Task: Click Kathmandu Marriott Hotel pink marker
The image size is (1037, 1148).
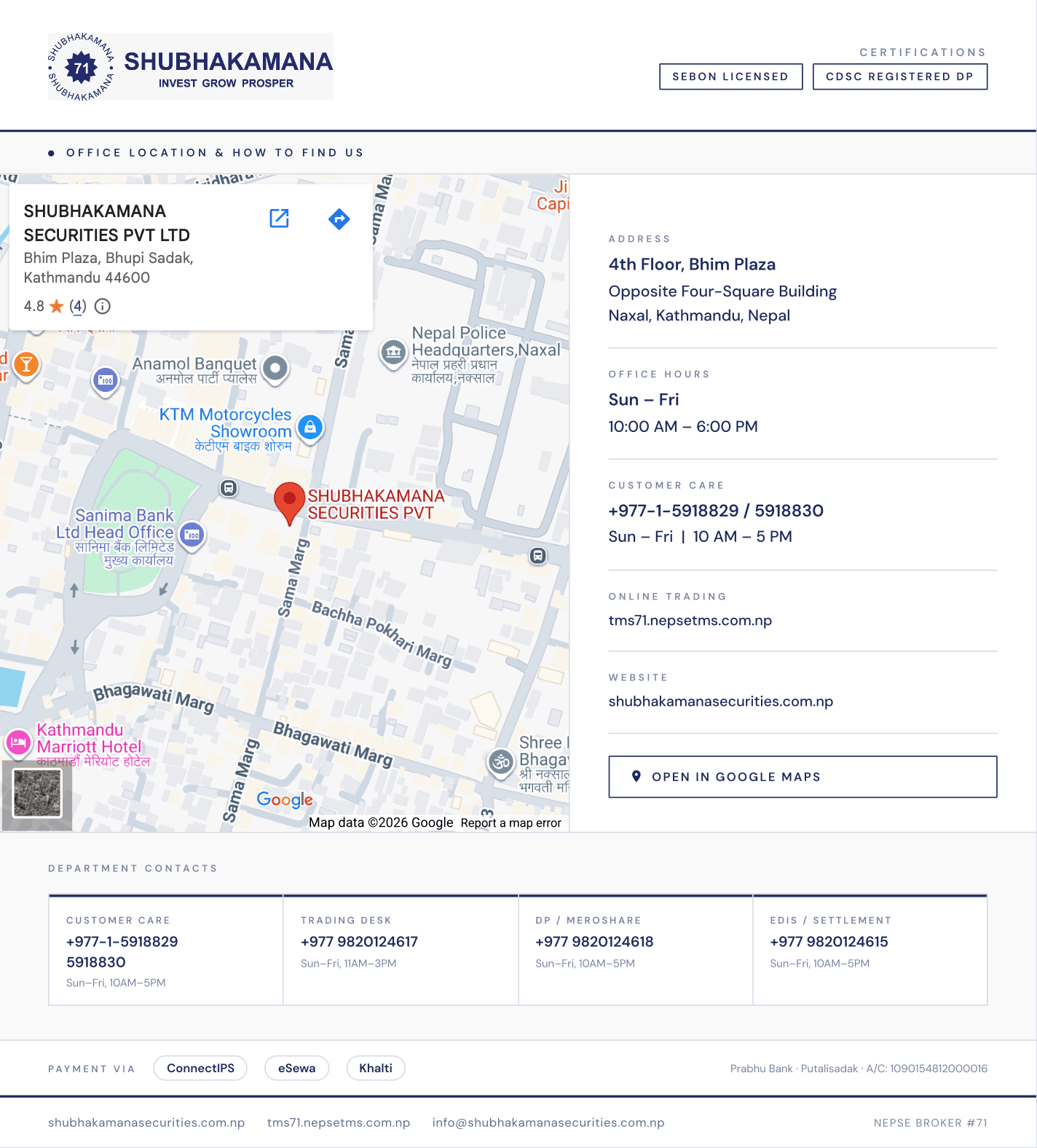Action: click(18, 742)
